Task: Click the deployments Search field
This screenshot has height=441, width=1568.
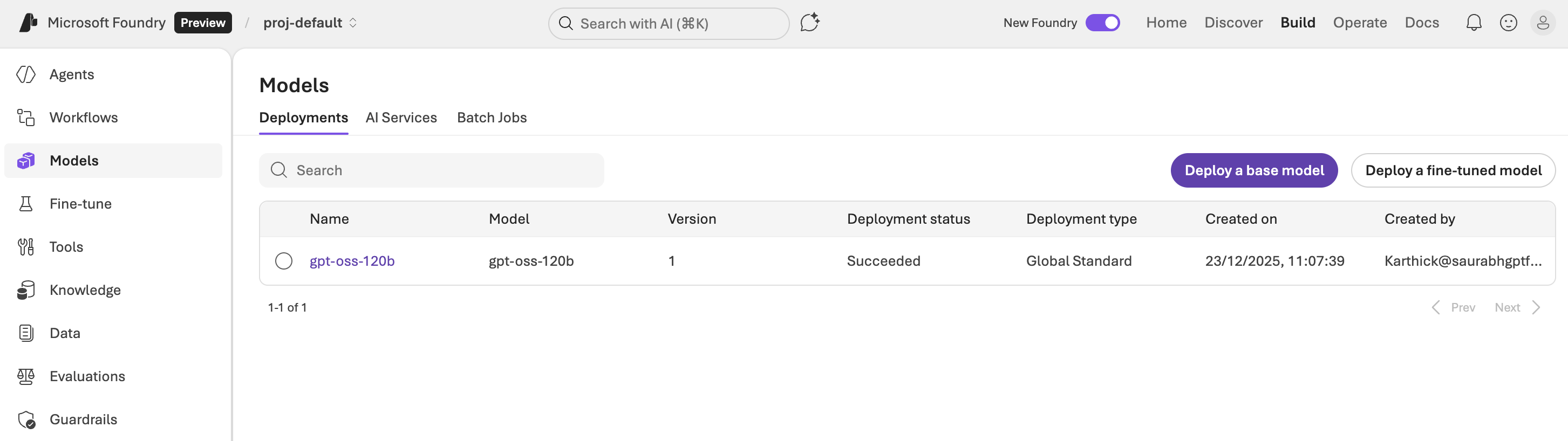Action: point(432,171)
